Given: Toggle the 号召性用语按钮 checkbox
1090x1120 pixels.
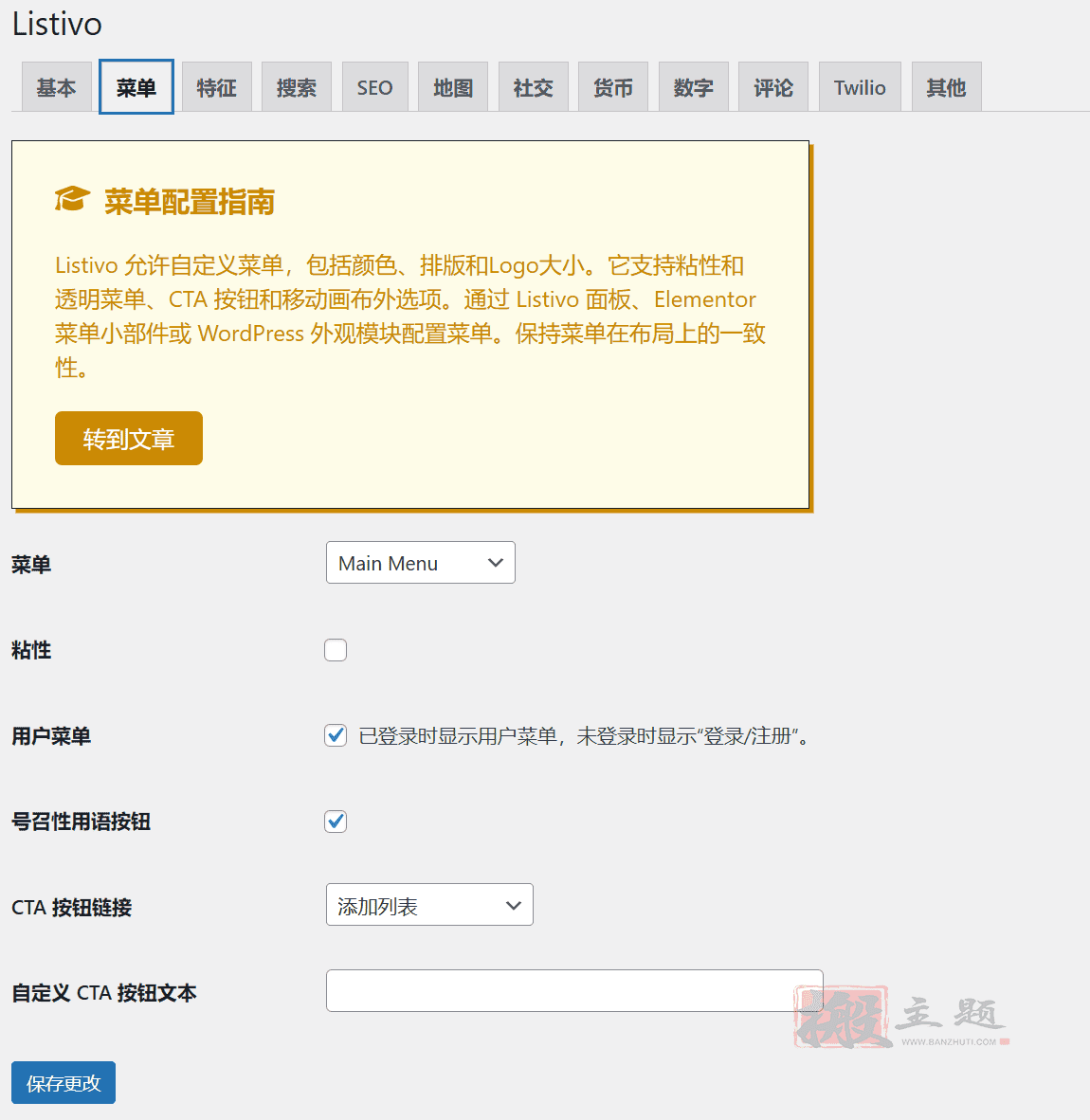Looking at the screenshot, I should point(336,822).
